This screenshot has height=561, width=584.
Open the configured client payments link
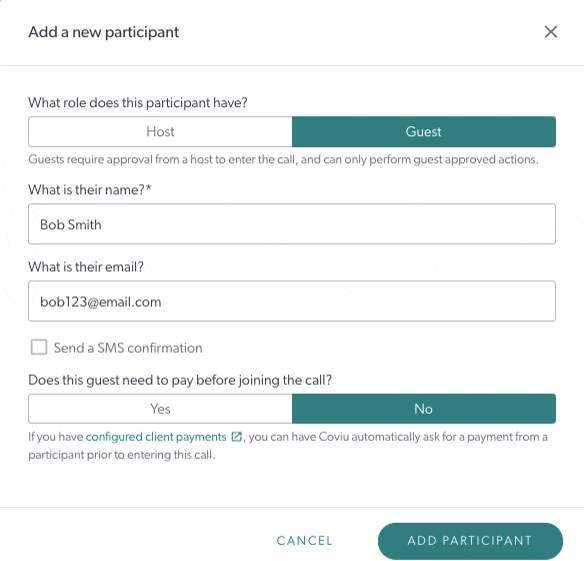(156, 437)
